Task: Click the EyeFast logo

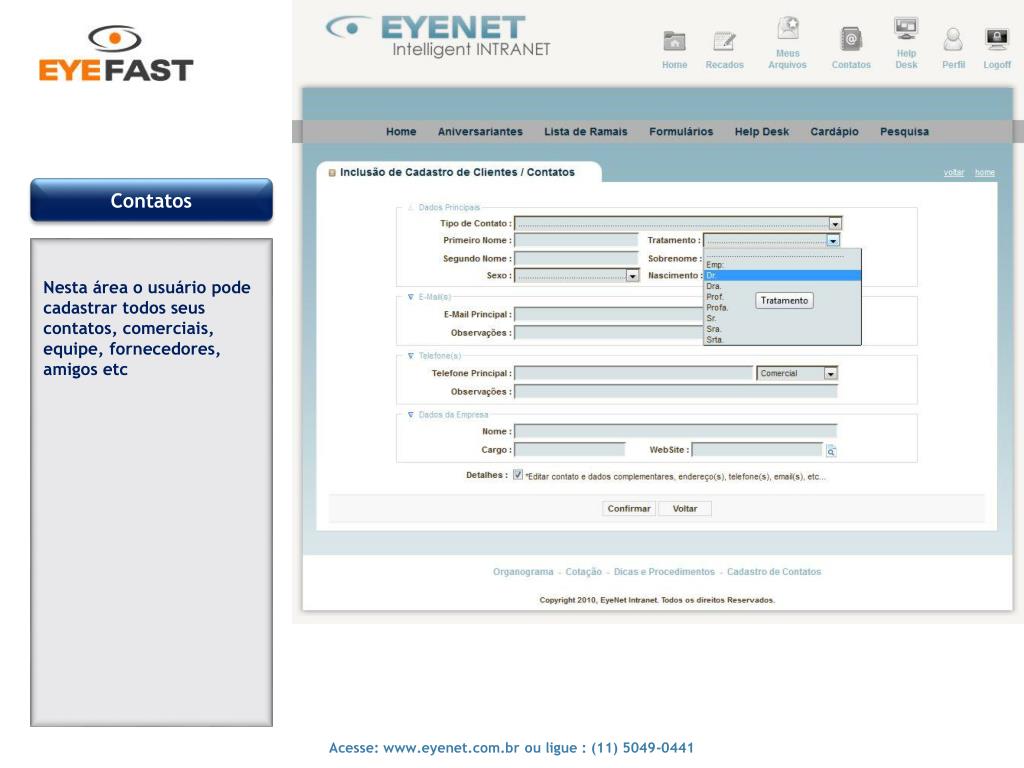Action: 116,54
